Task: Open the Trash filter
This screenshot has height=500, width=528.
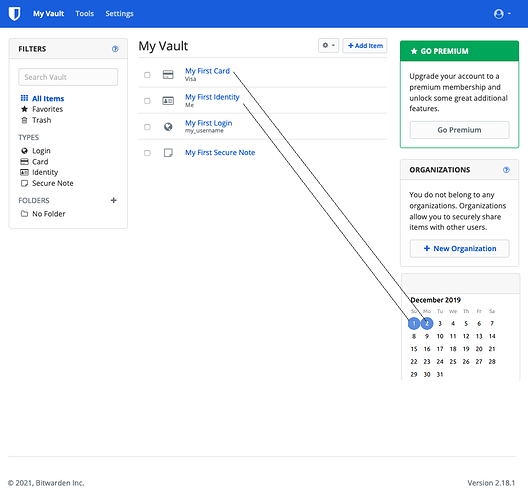Action: tap(42, 120)
